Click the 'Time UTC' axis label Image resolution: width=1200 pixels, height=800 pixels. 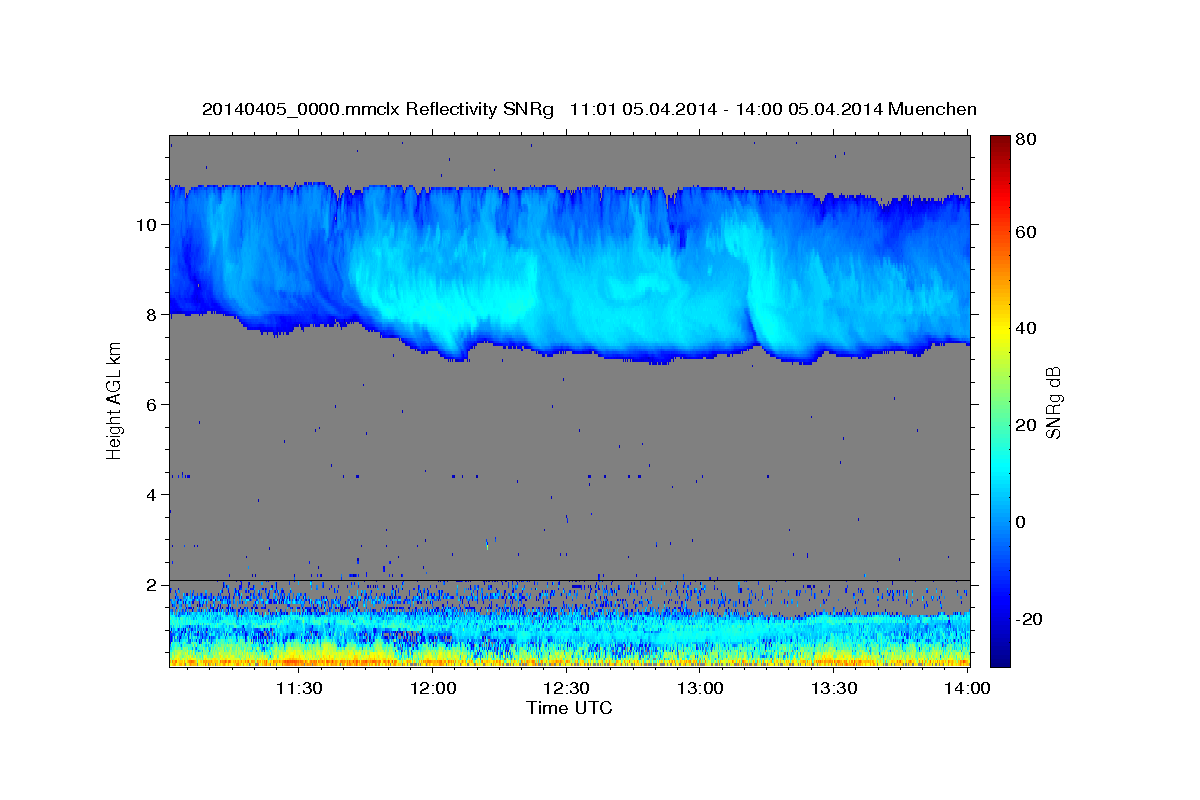(569, 708)
